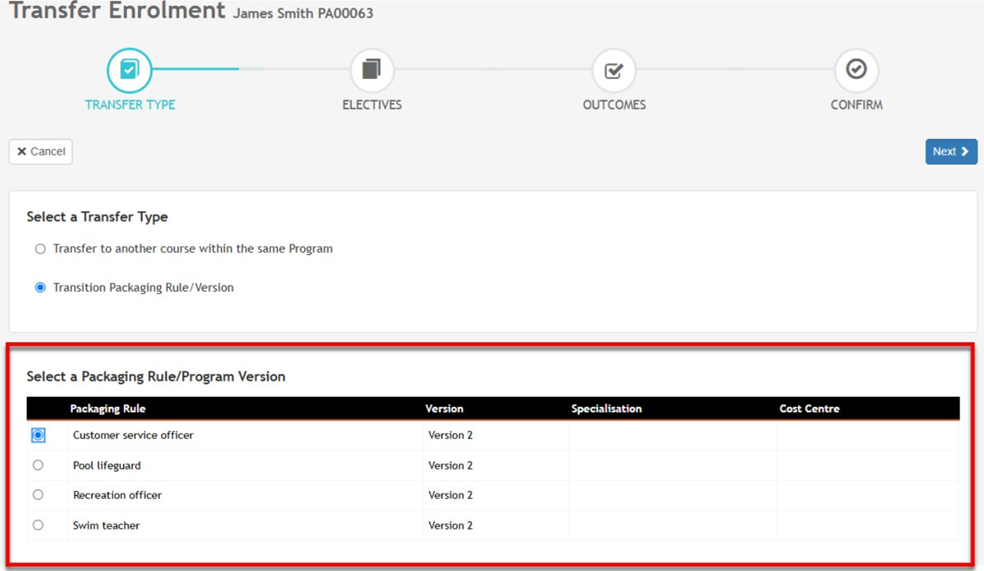Image resolution: width=984 pixels, height=571 pixels.
Task: Choose the Pool lifeguard radio button
Action: click(38, 465)
